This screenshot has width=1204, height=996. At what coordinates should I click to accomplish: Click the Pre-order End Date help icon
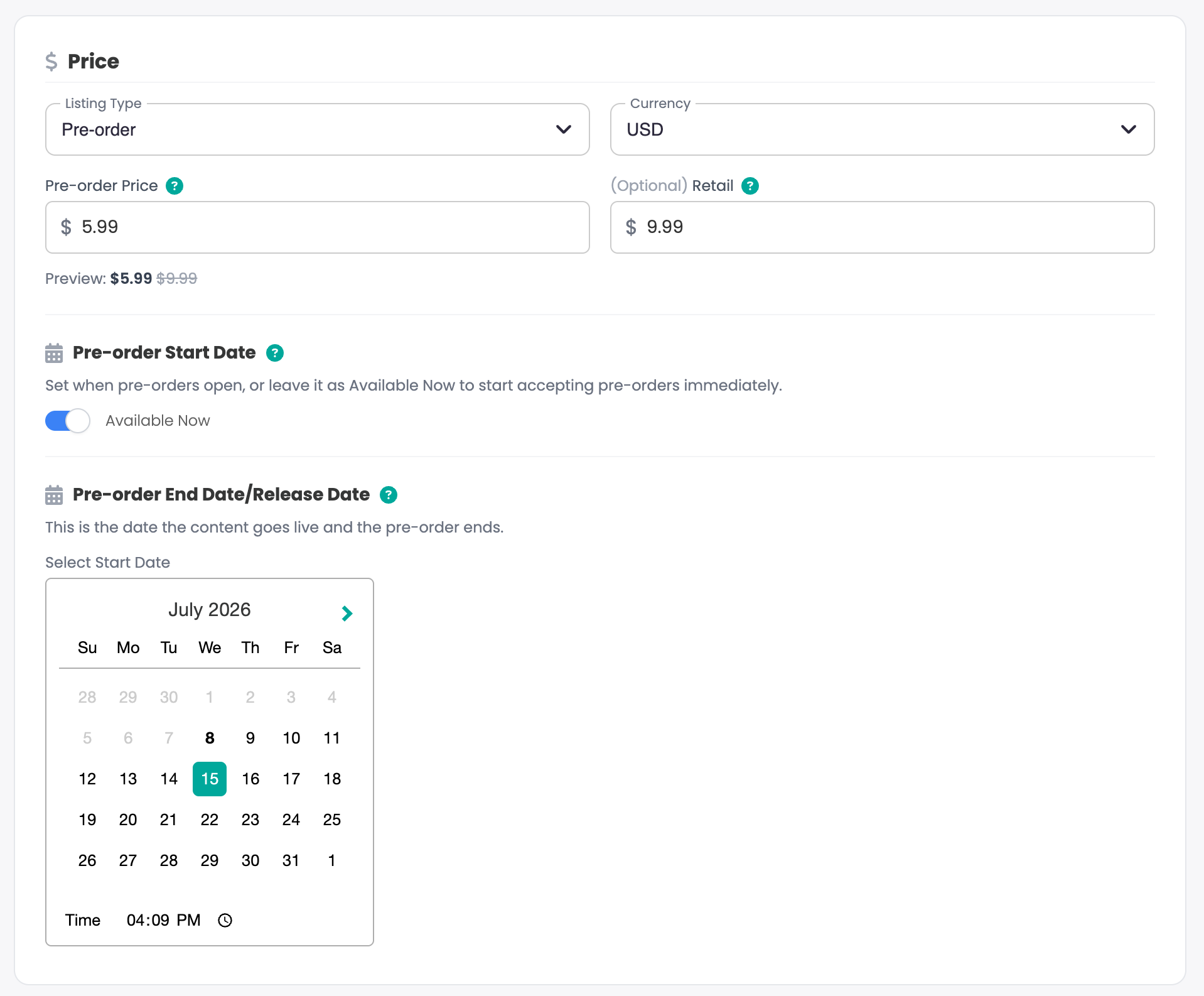(389, 495)
